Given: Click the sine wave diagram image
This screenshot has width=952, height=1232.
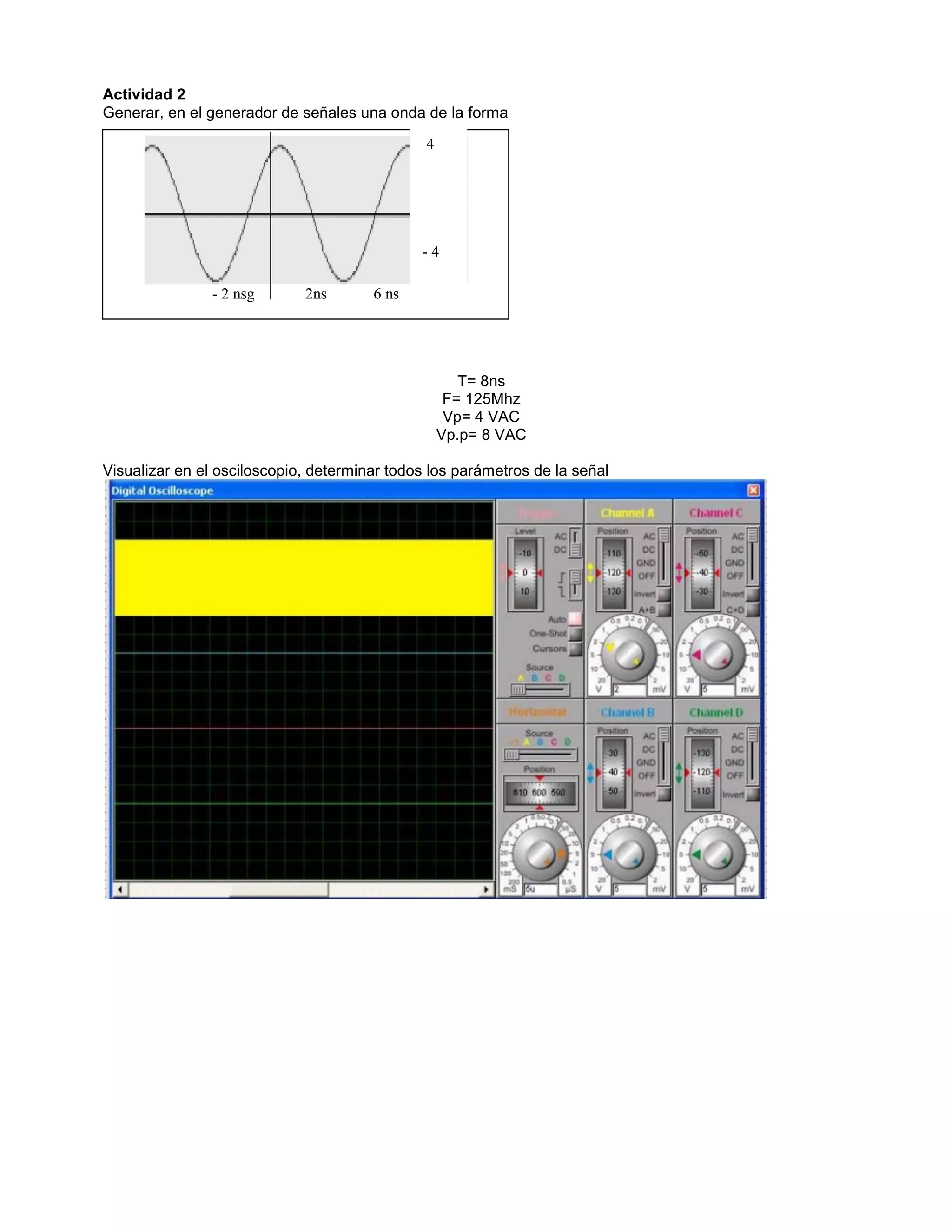Looking at the screenshot, I should [x=277, y=209].
